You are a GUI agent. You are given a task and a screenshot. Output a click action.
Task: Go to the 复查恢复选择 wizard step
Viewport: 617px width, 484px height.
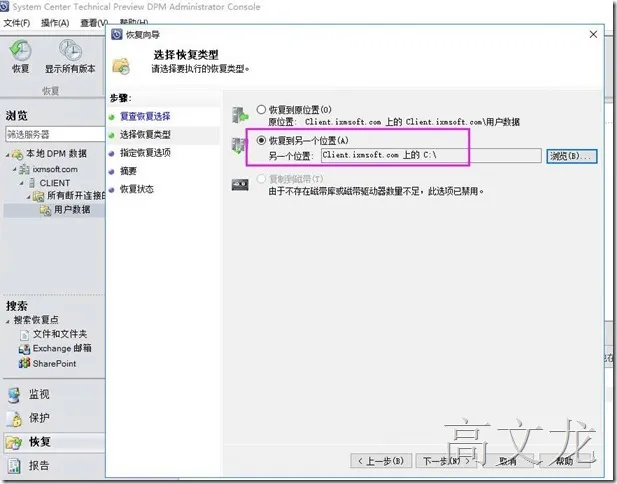[145, 116]
